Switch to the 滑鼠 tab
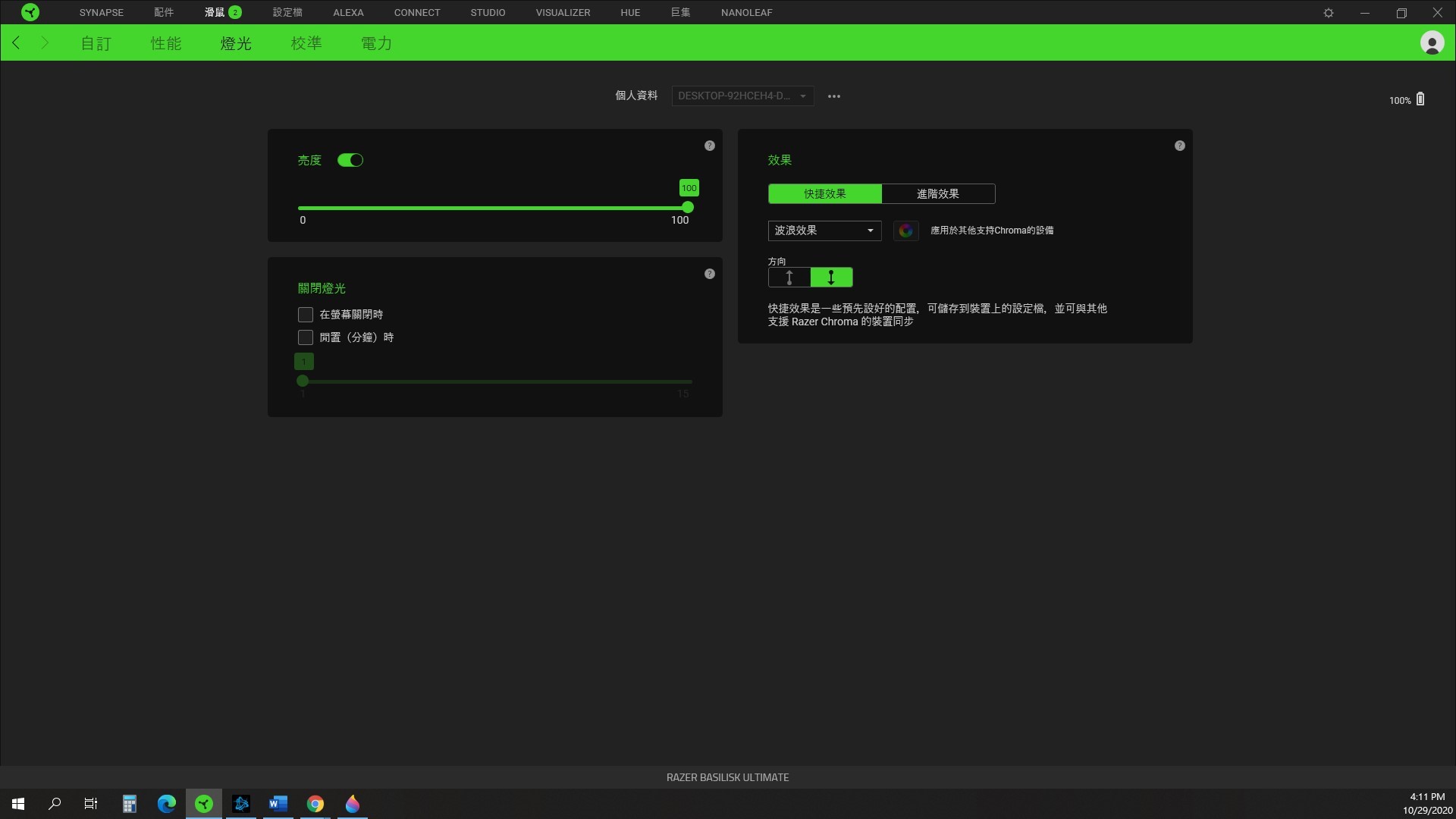This screenshot has width=1456, height=819. coord(215,12)
